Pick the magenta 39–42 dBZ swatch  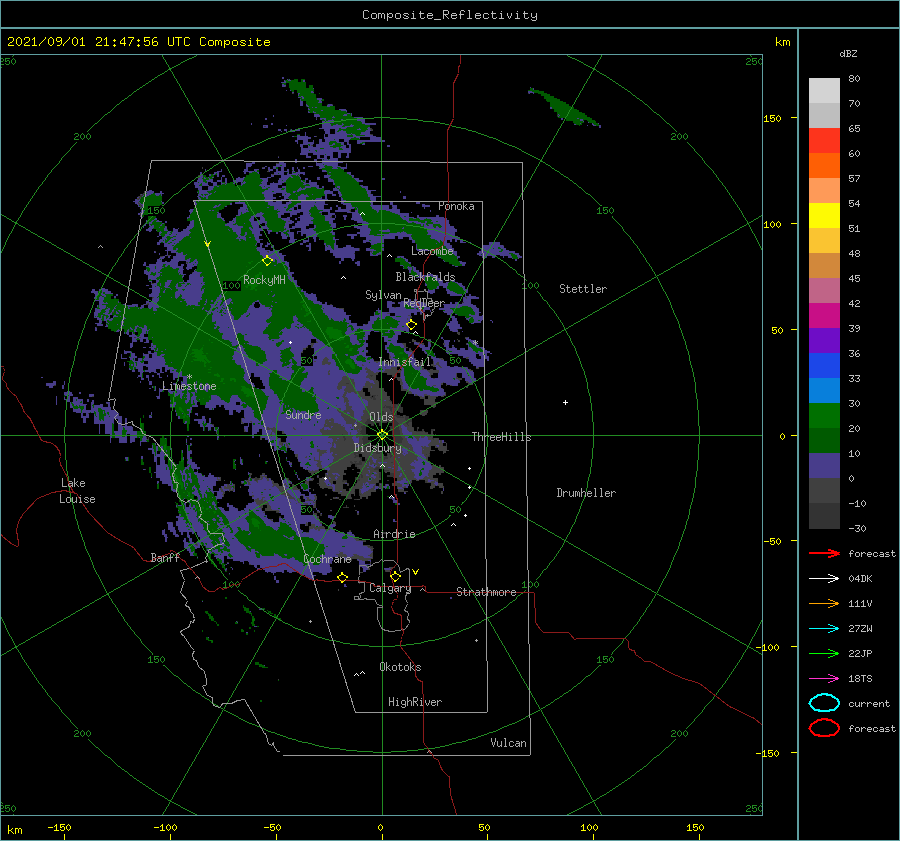point(824,316)
